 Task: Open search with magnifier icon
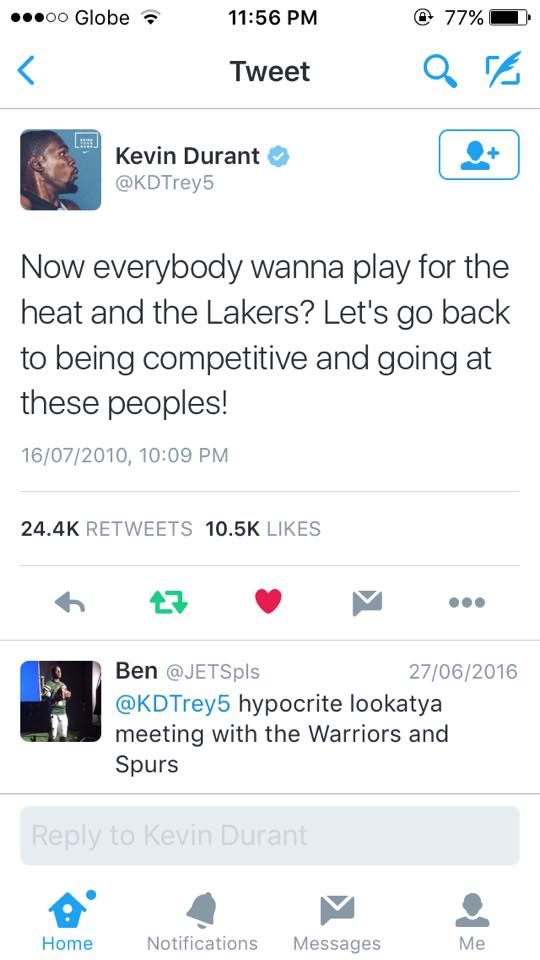(440, 71)
